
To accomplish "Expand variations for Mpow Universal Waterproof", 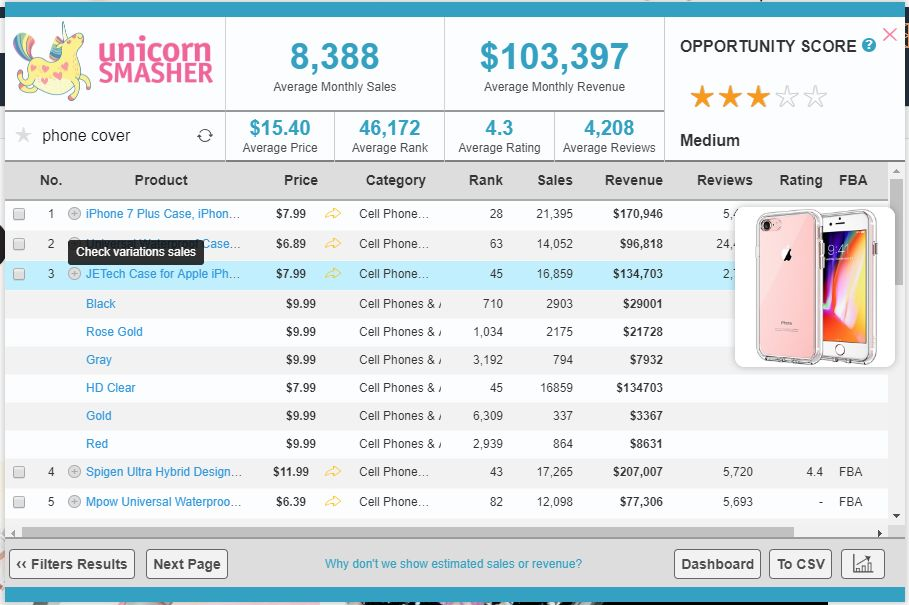I will 74,502.
